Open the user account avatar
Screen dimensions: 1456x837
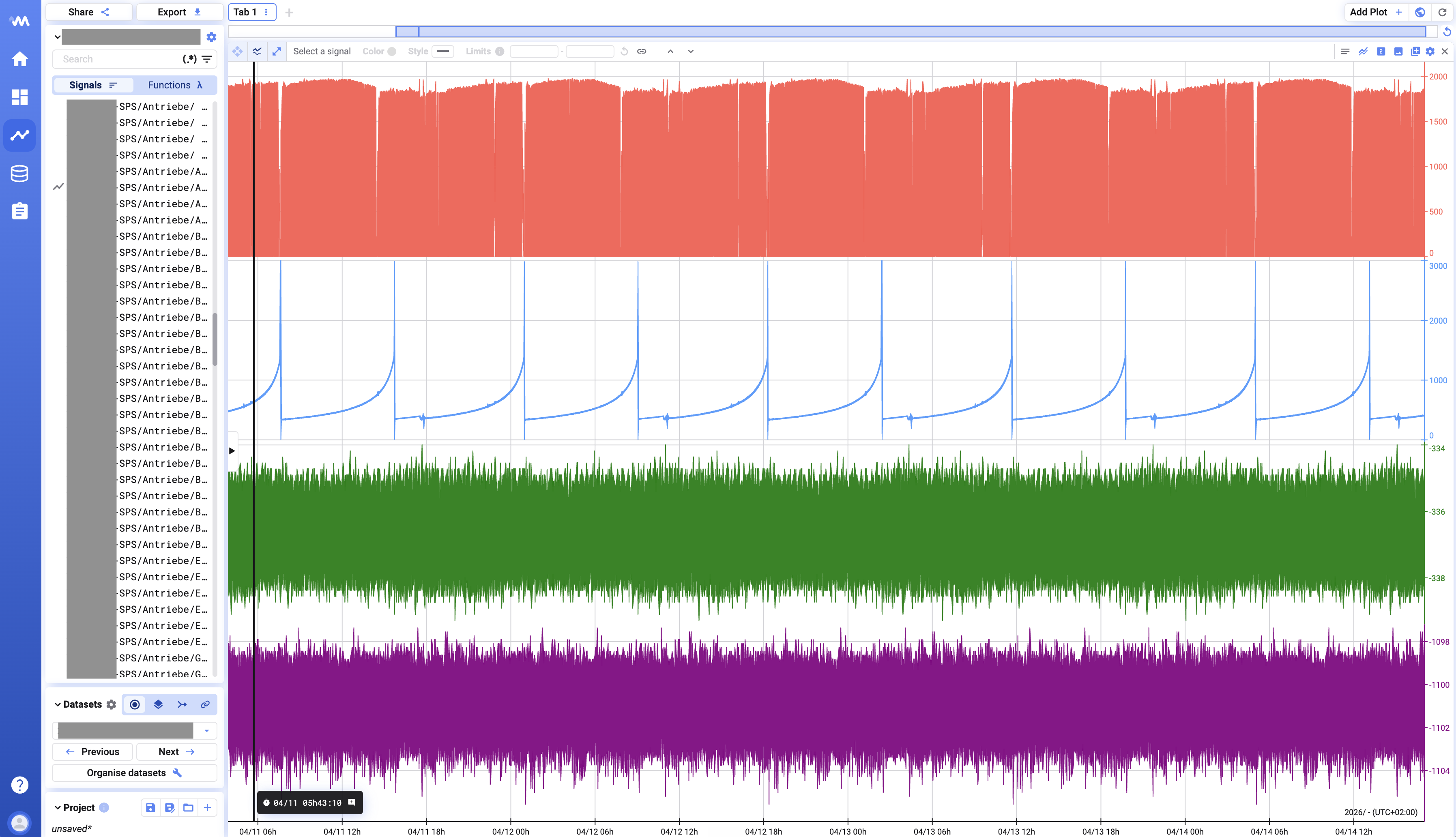point(19,823)
